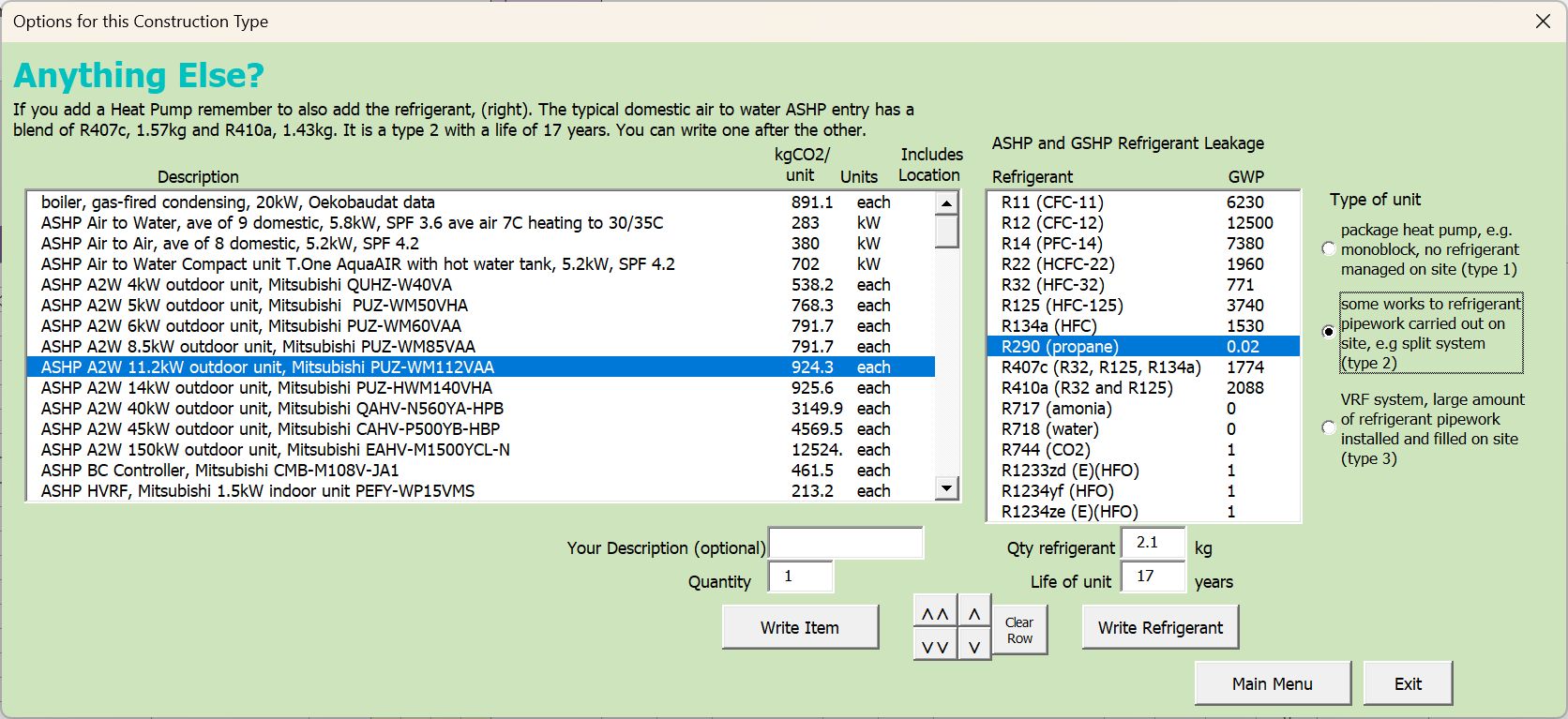Choose VRF system type 3 option
The image size is (1568, 719).
pyautogui.click(x=1329, y=427)
